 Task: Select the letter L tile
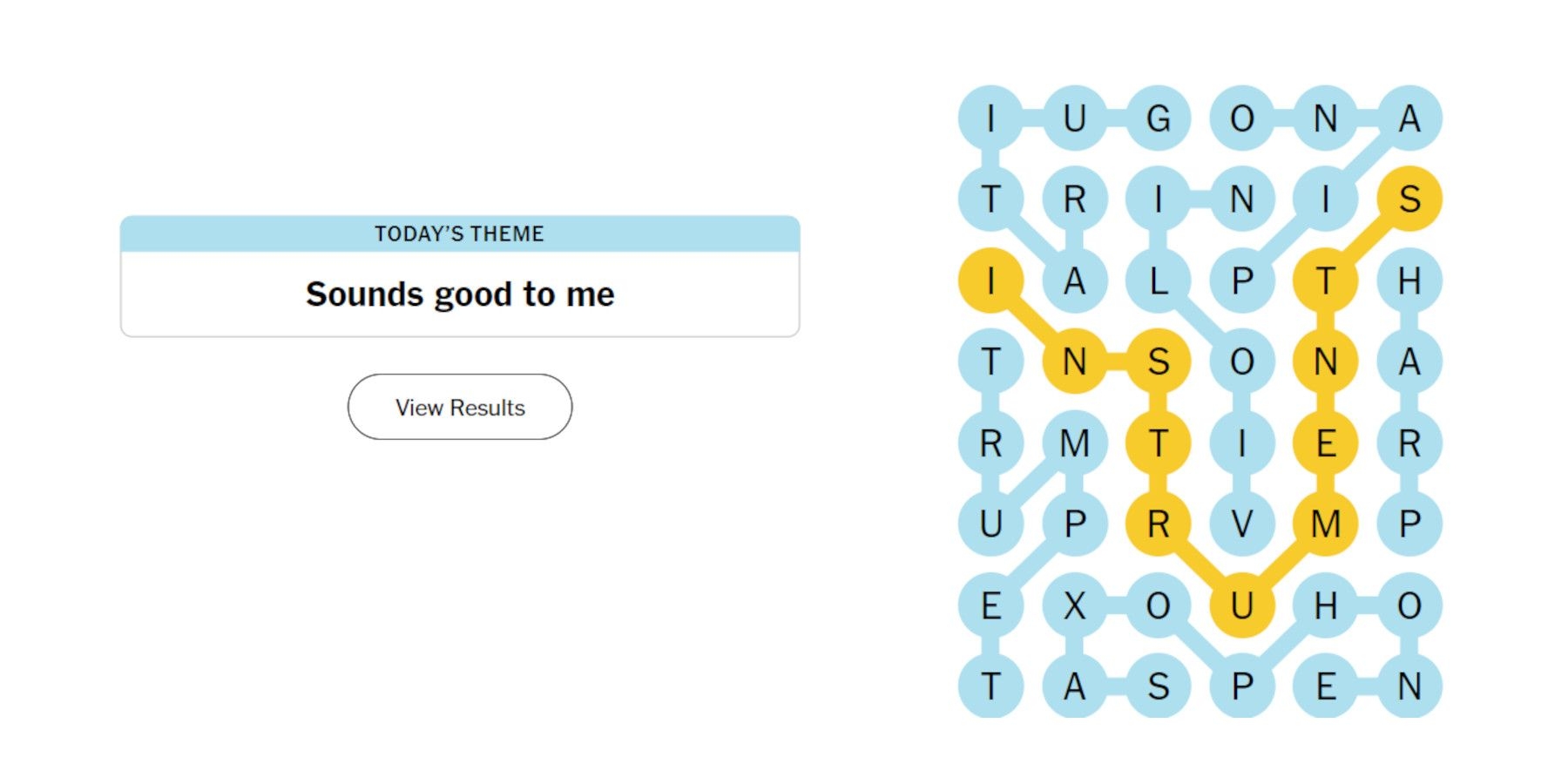(1158, 280)
